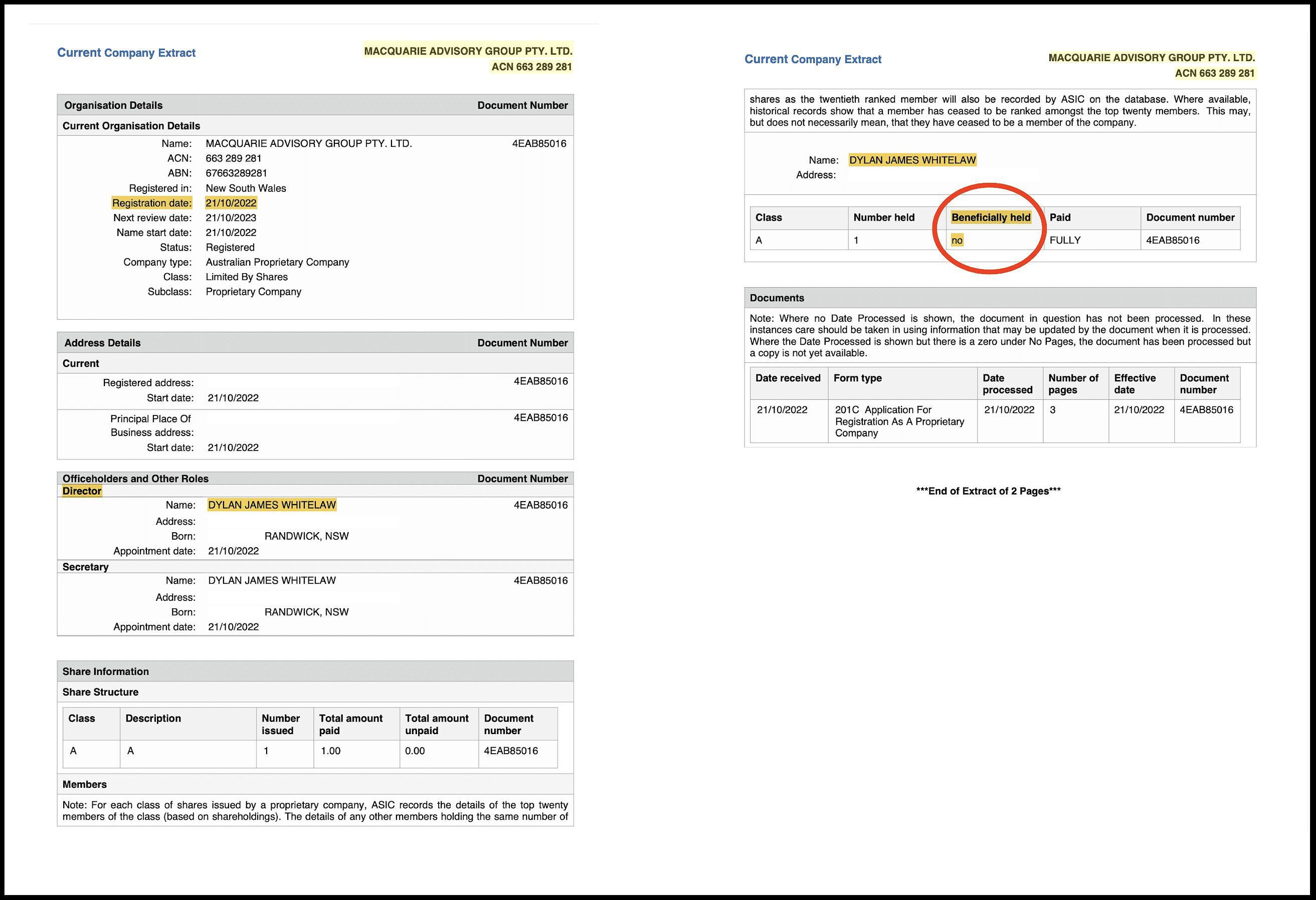Viewport: 1316px width, 900px height.
Task: Select the Beneficially held value 'no'
Action: pyautogui.click(x=957, y=241)
